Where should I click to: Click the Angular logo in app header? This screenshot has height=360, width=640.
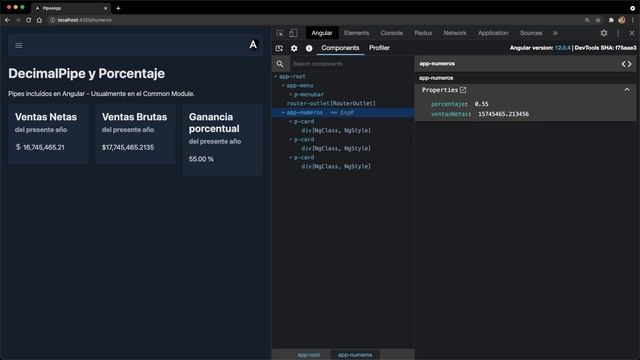[x=253, y=44]
